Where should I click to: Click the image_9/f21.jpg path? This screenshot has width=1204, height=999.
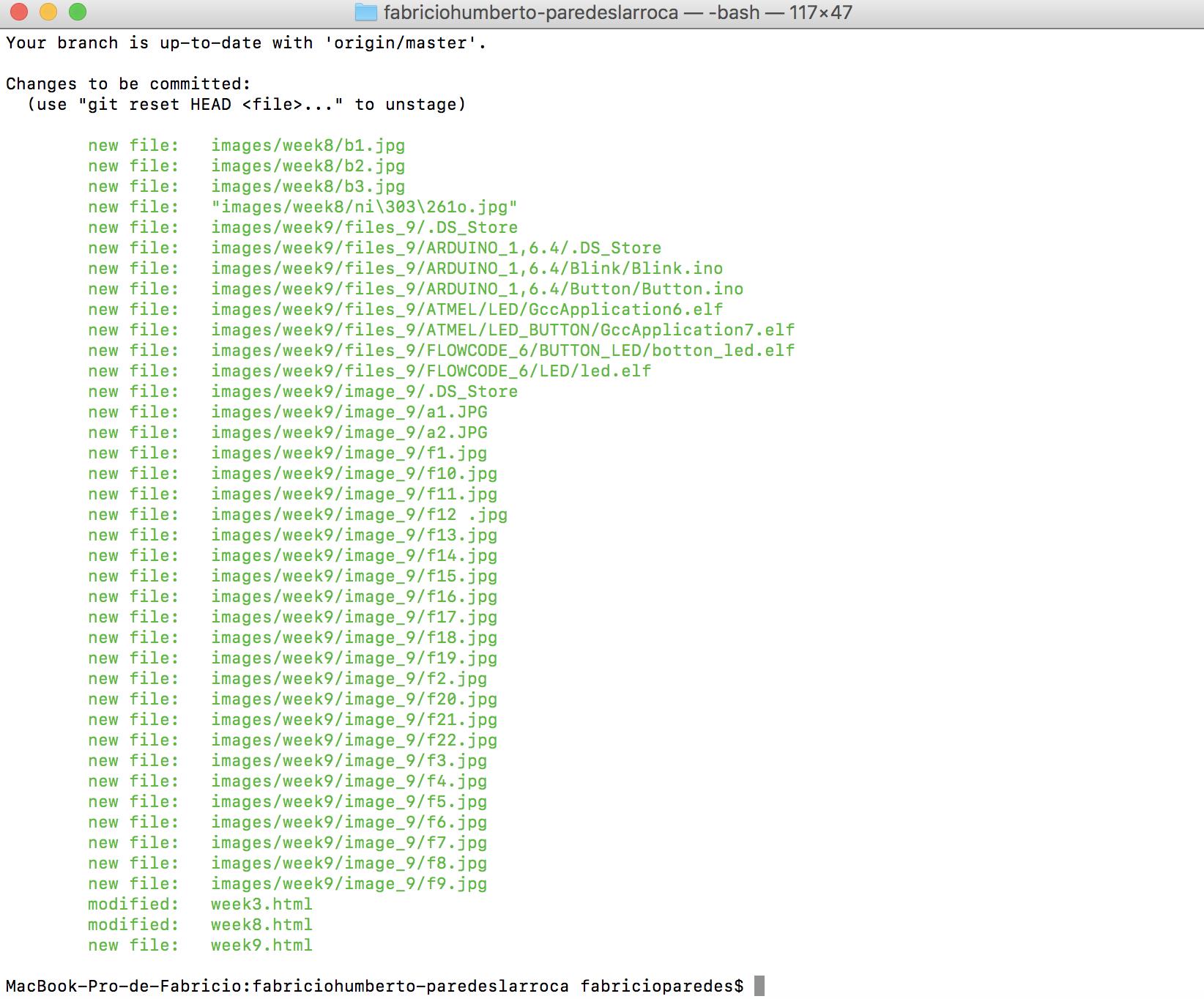point(354,720)
